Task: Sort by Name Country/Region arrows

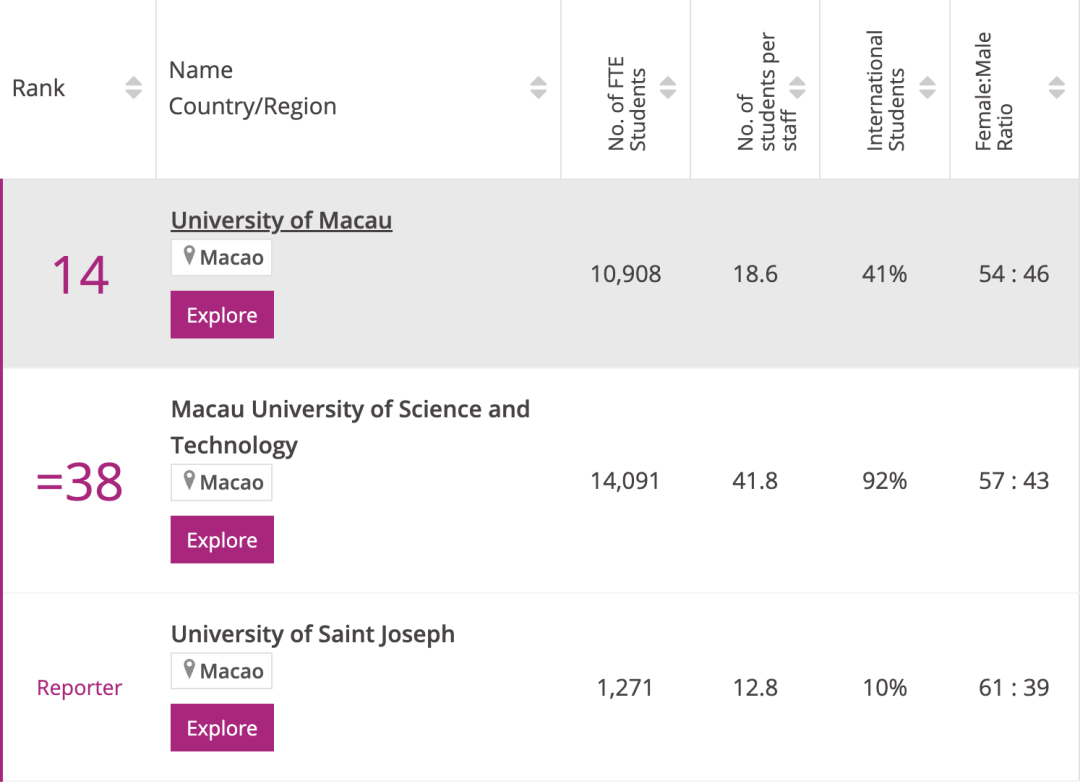Action: 538,88
